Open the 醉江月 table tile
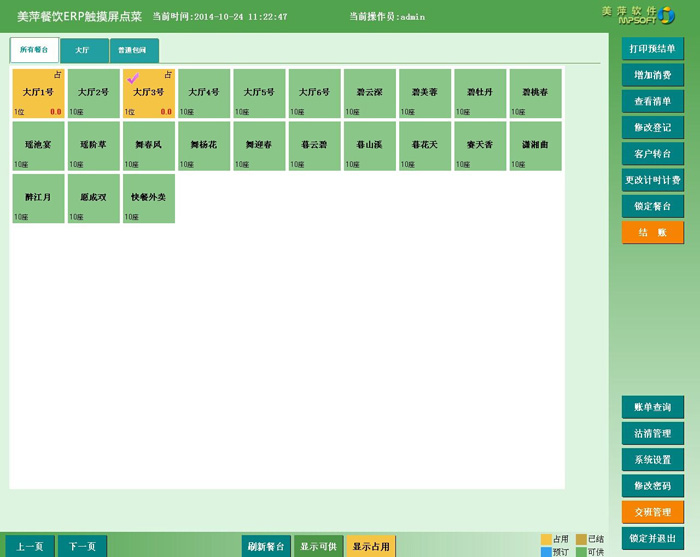Viewport: 700px width, 557px height. coord(38,198)
